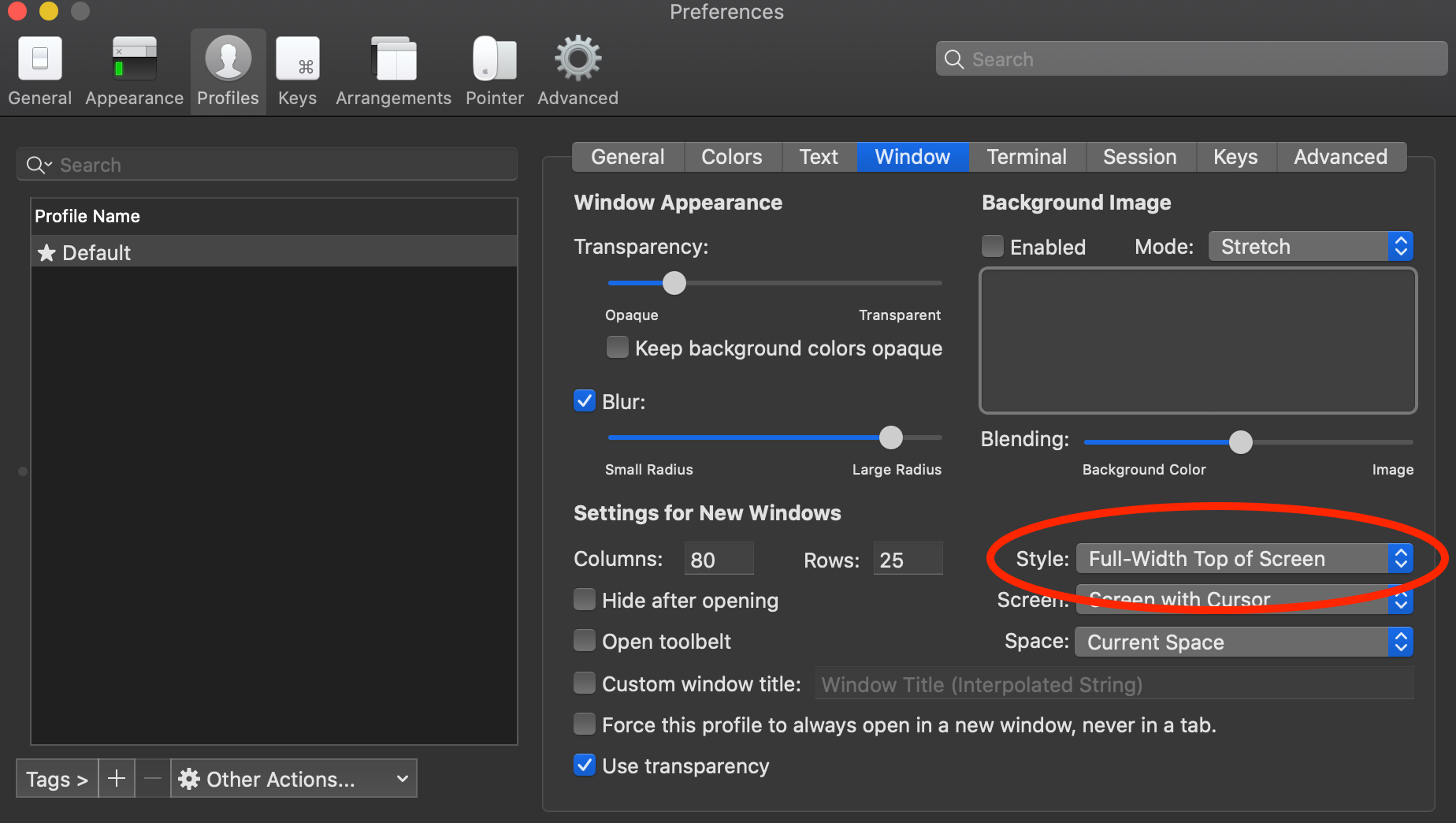The image size is (1456, 823).
Task: Click the profile search field
Action: point(267,165)
